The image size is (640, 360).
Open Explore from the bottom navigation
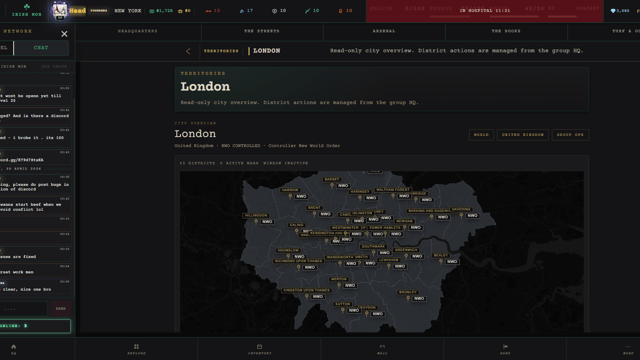[136, 349]
